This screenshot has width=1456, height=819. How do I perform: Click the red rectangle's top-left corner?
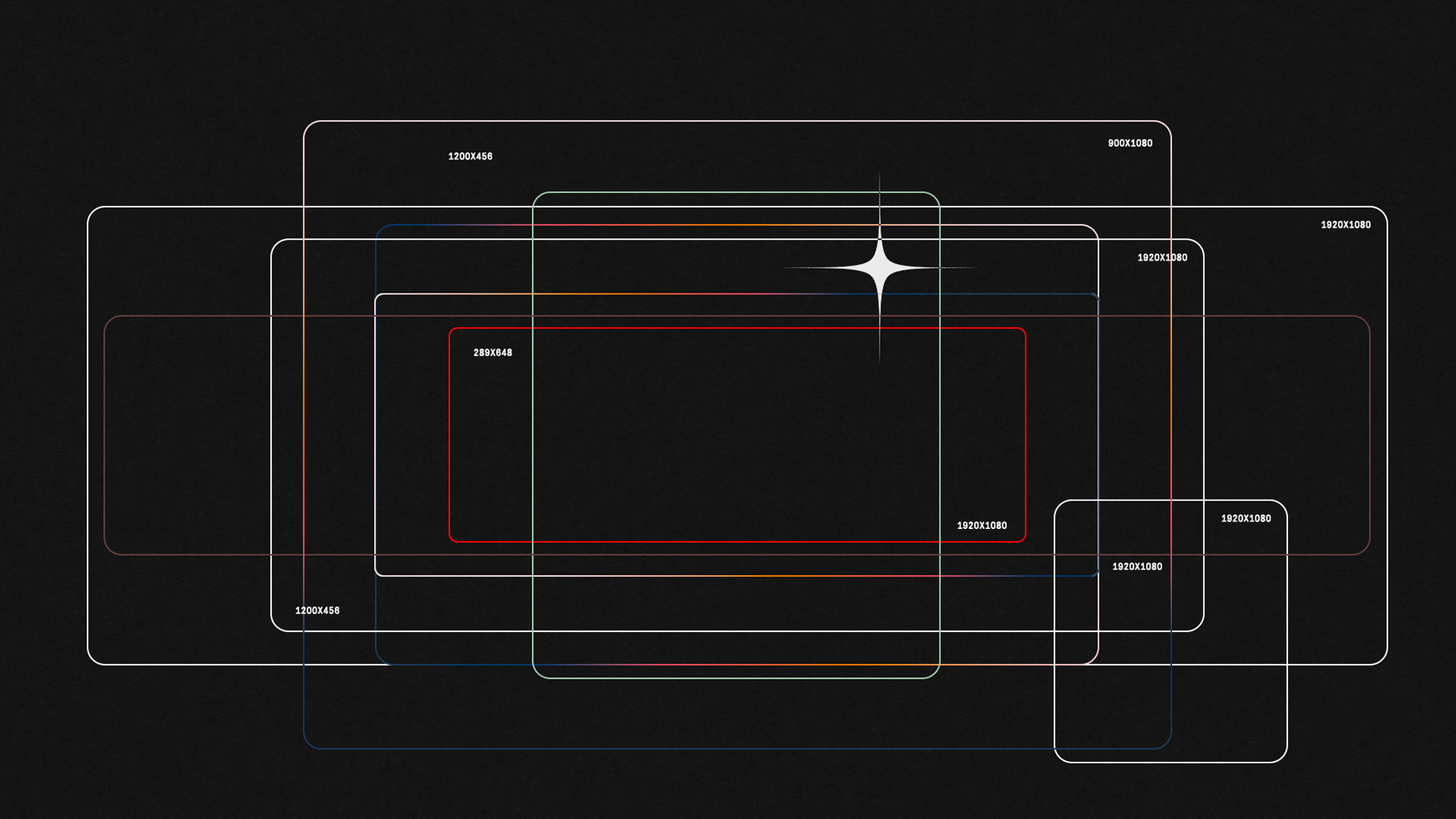(452, 331)
